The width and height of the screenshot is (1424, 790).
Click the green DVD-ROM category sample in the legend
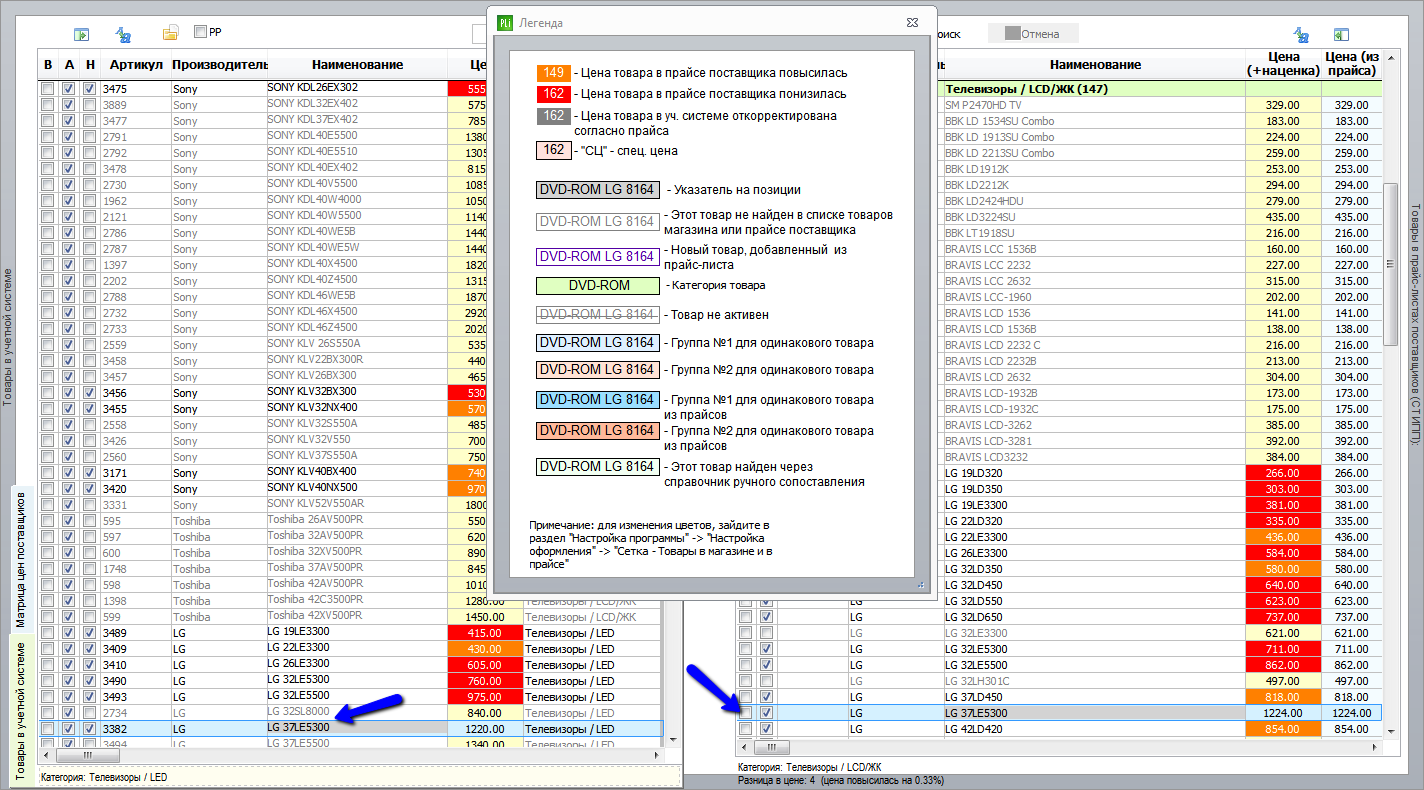pos(599,285)
